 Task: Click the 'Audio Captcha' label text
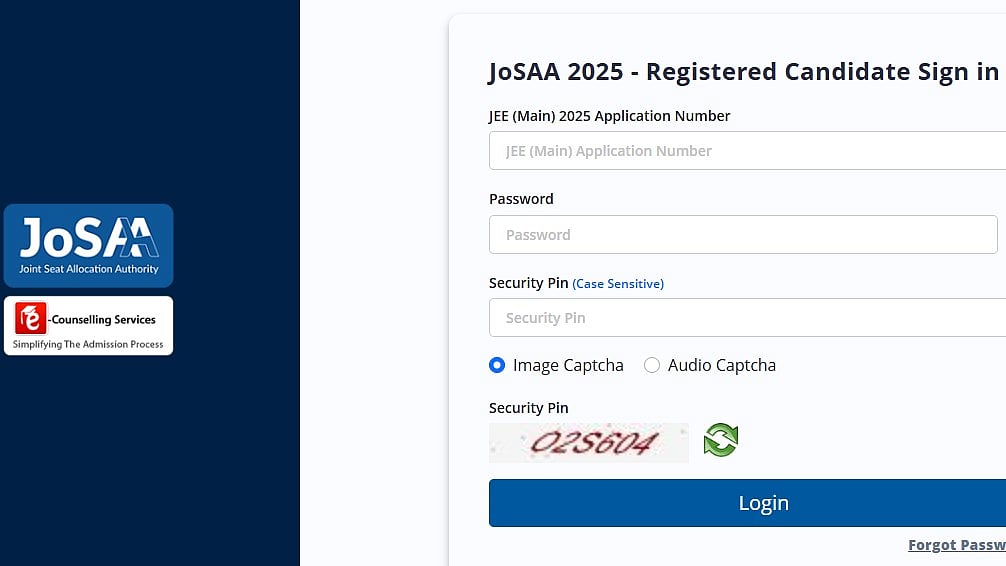(722, 365)
